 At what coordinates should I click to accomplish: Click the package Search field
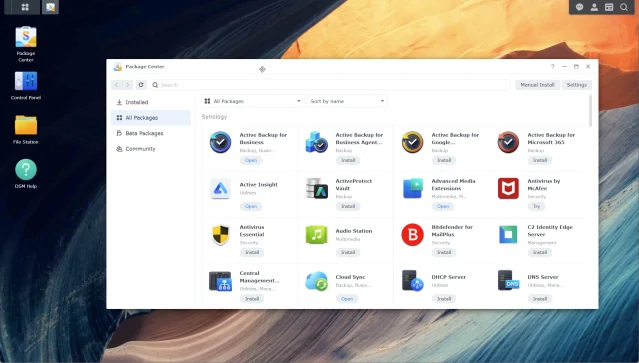tap(330, 85)
